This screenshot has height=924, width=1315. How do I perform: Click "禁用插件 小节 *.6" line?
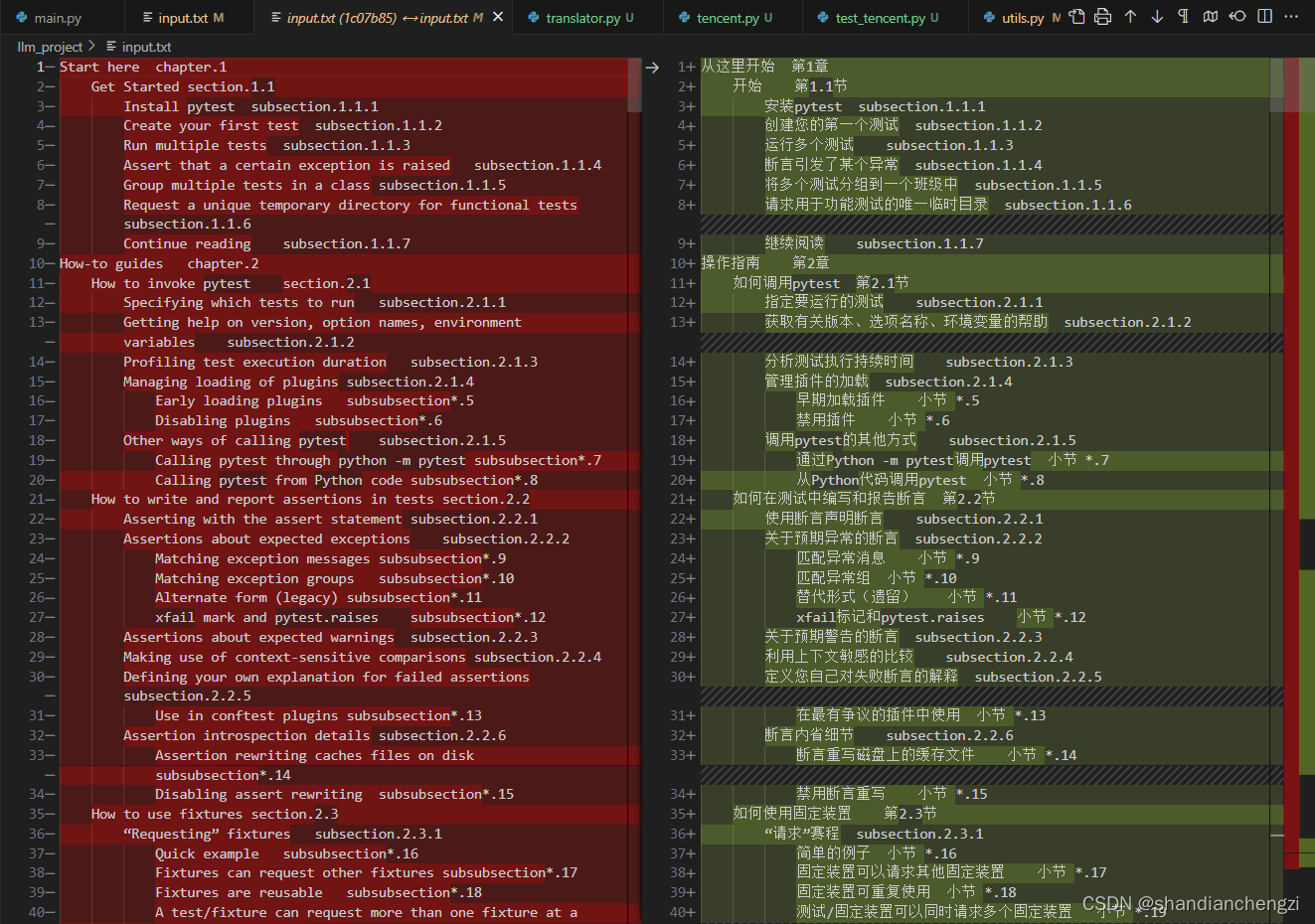873,420
